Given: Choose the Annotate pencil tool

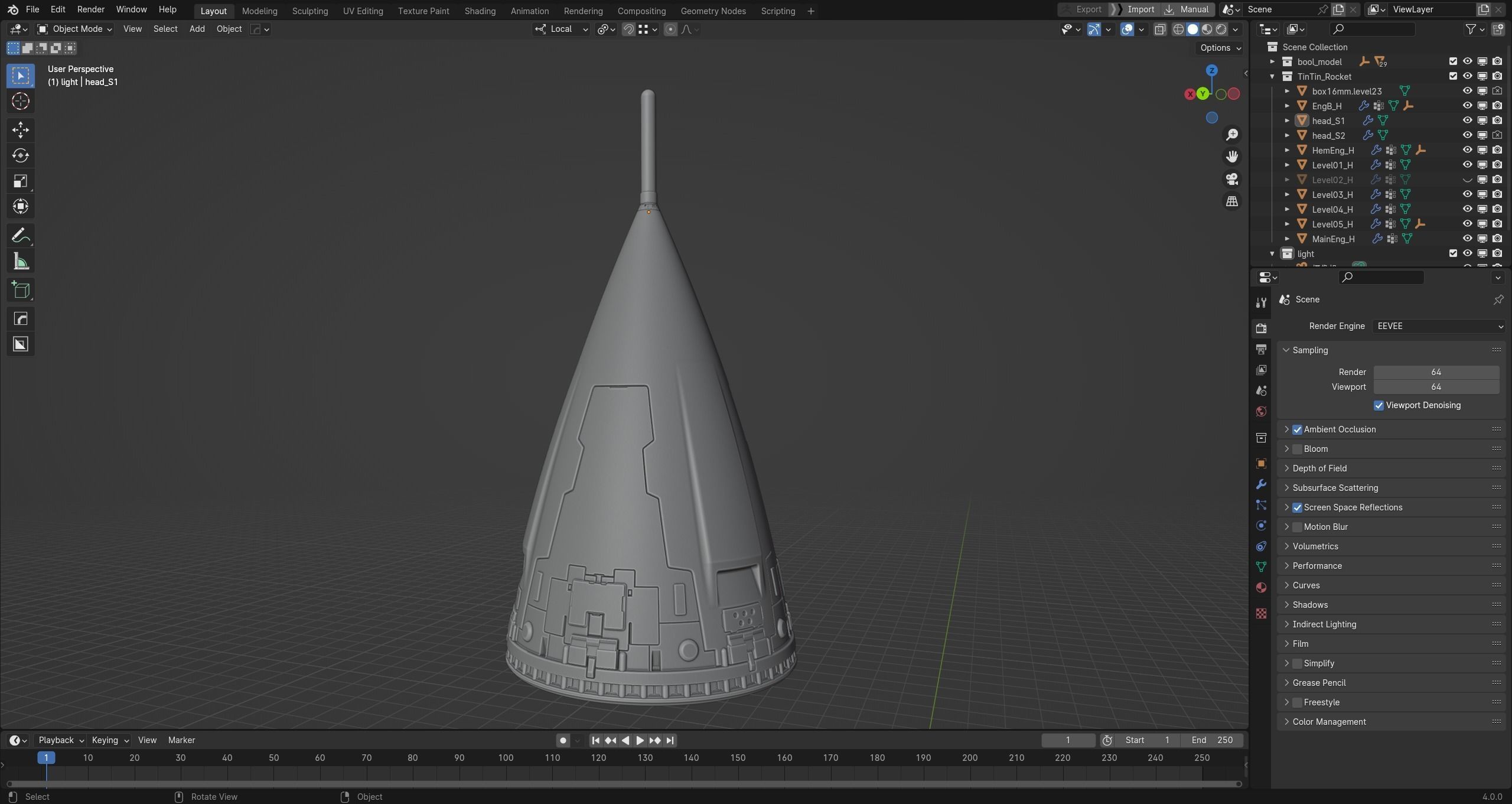Looking at the screenshot, I should [21, 236].
